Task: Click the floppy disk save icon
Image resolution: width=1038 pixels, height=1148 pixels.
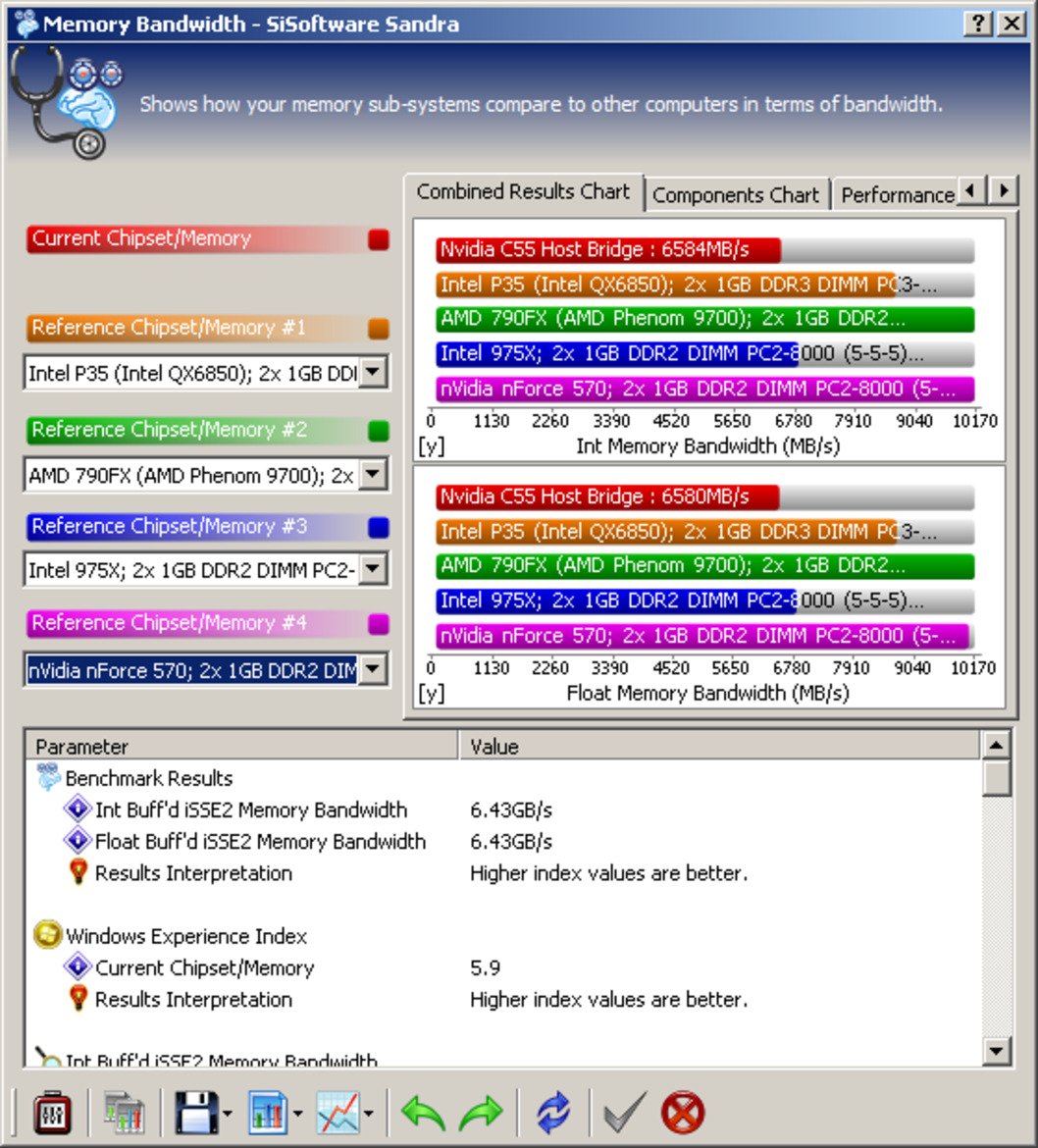Action: pyautogui.click(x=196, y=1114)
